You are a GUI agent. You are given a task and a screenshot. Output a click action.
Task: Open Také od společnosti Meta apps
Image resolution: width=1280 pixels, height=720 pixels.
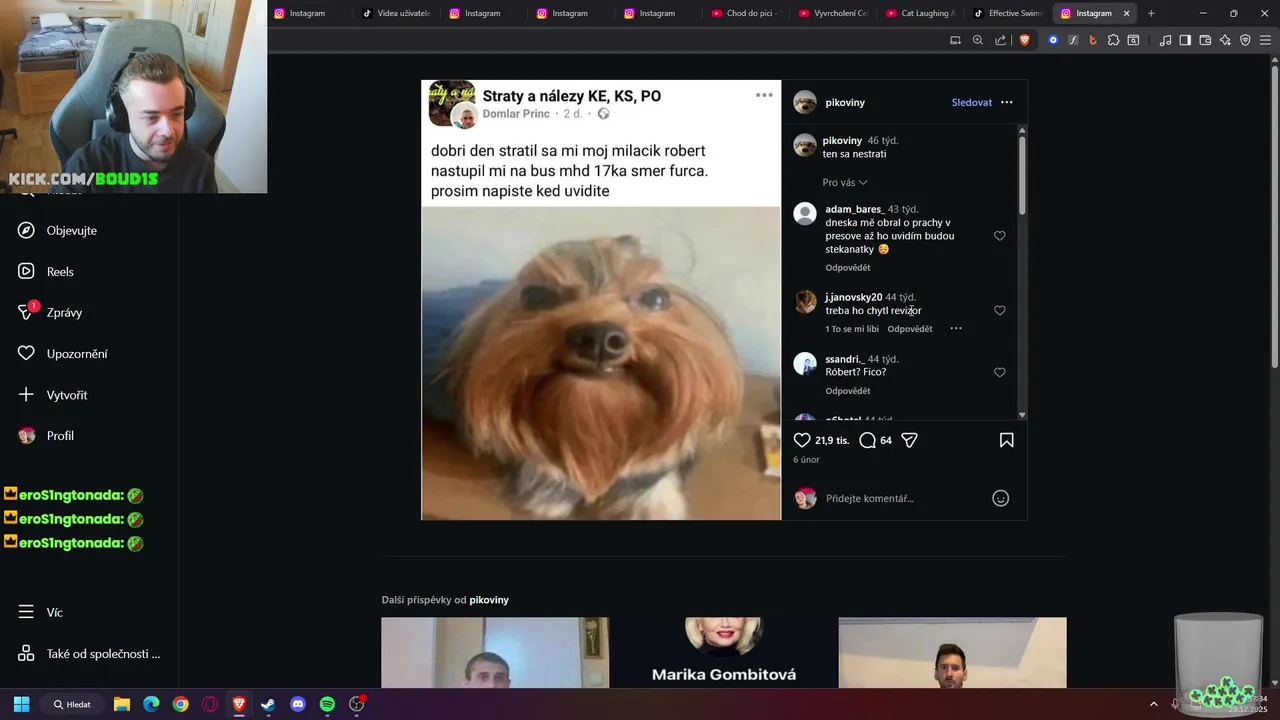click(88, 654)
